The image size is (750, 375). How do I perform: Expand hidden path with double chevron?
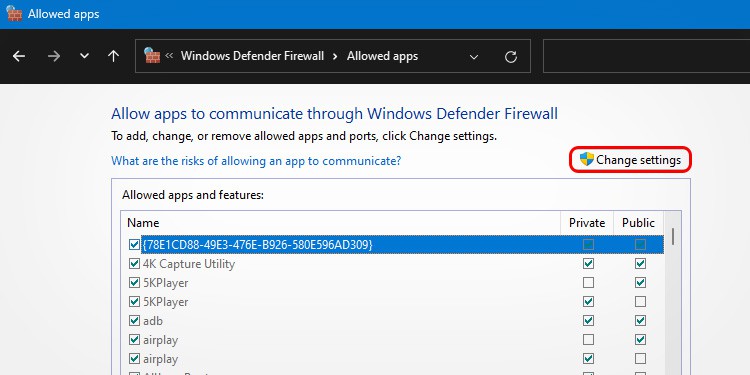tap(169, 55)
